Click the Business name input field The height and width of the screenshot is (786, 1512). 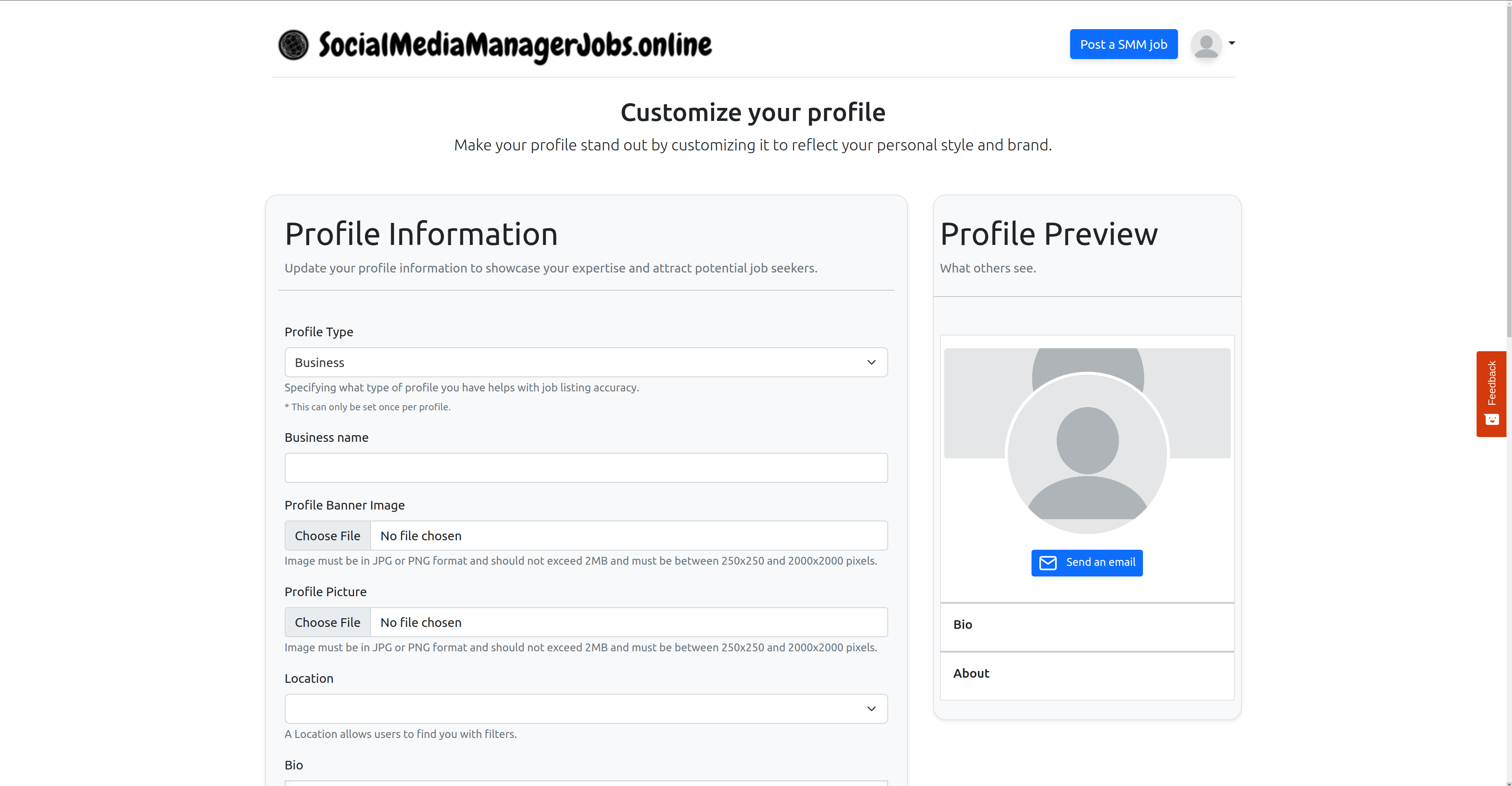click(586, 468)
